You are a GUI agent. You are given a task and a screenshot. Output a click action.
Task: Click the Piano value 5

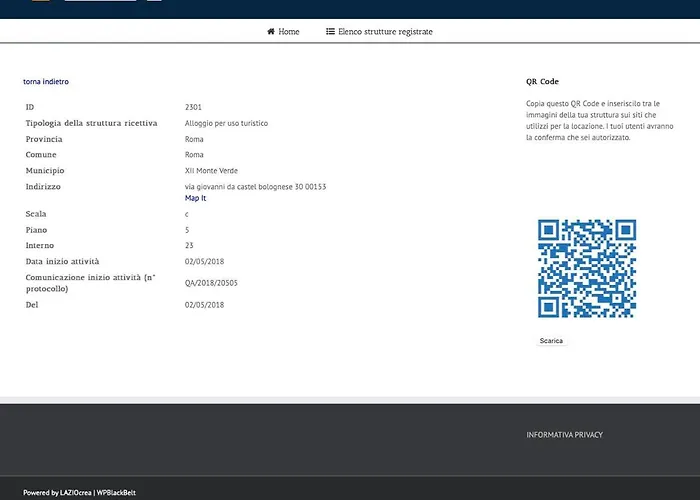pos(187,230)
